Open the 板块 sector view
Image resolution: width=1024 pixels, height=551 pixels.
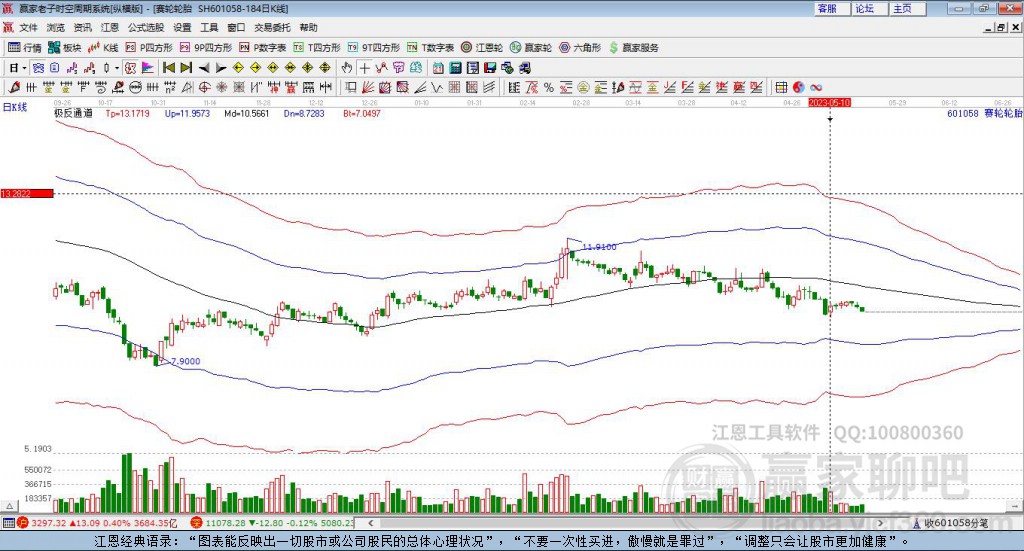click(64, 48)
